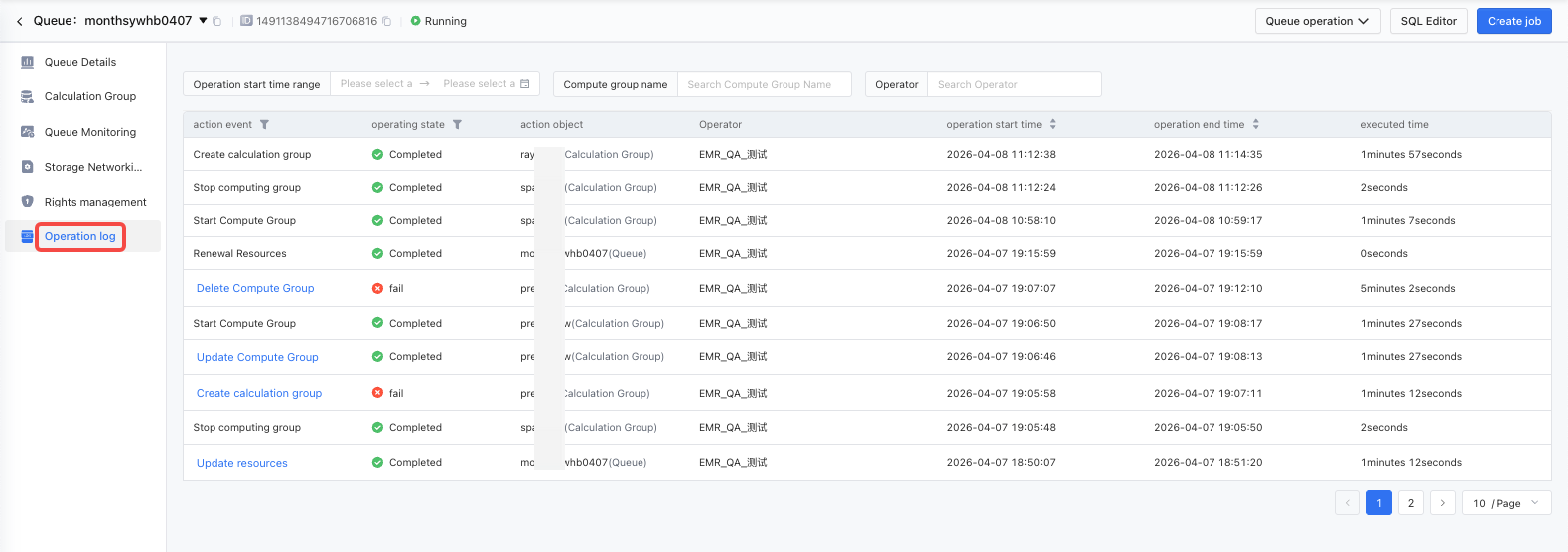Click Completed icon in Update resources row

(377, 462)
